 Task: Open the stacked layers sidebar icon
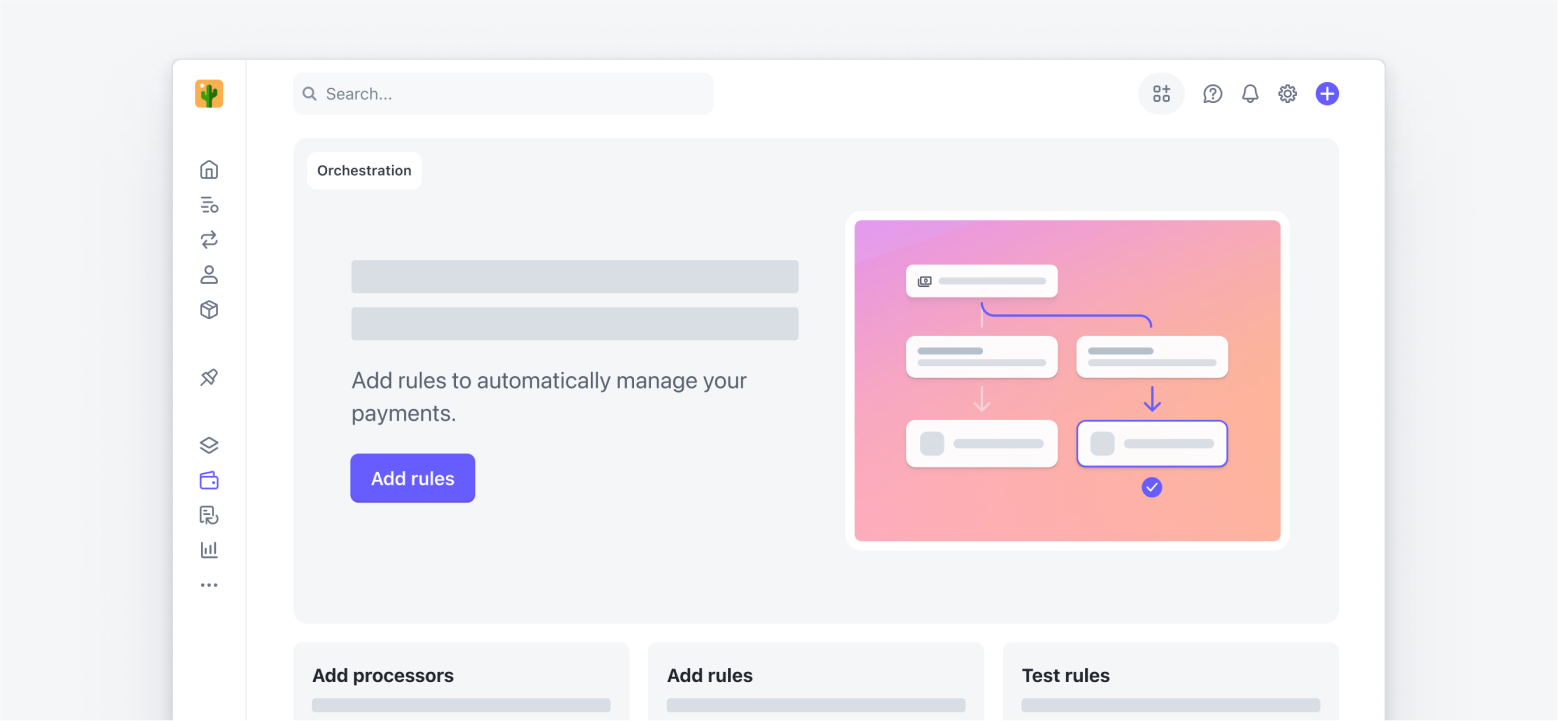pos(209,445)
